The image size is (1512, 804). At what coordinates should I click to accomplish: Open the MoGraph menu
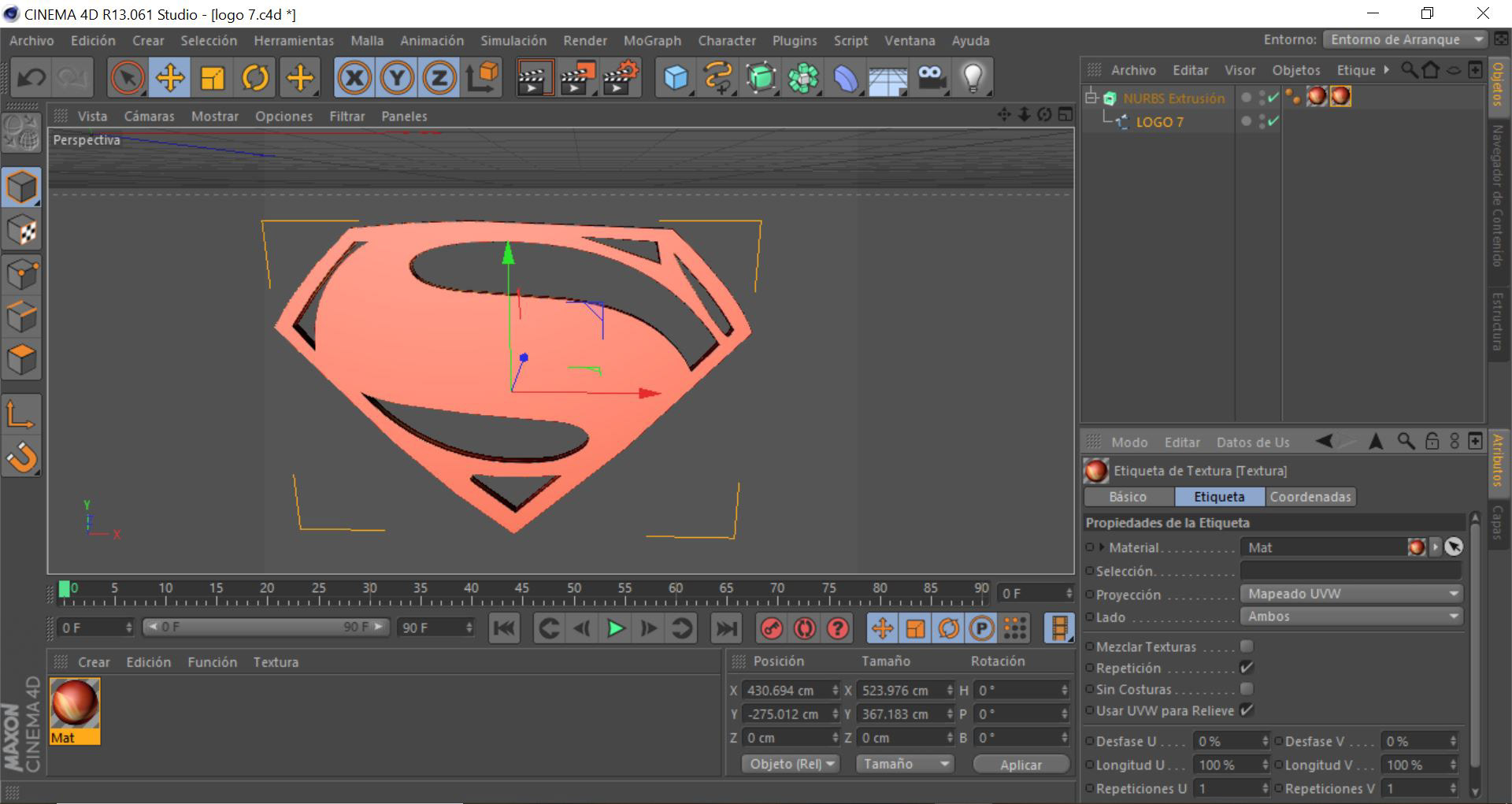(x=652, y=40)
